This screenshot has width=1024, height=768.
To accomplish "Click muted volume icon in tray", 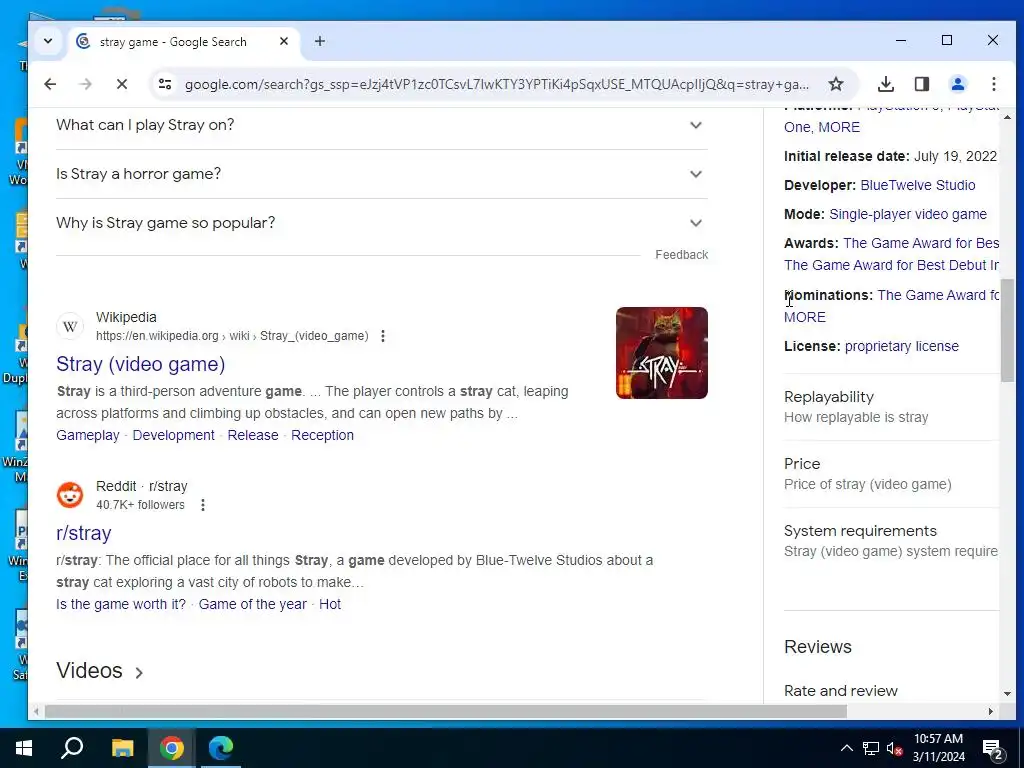I will 894,748.
